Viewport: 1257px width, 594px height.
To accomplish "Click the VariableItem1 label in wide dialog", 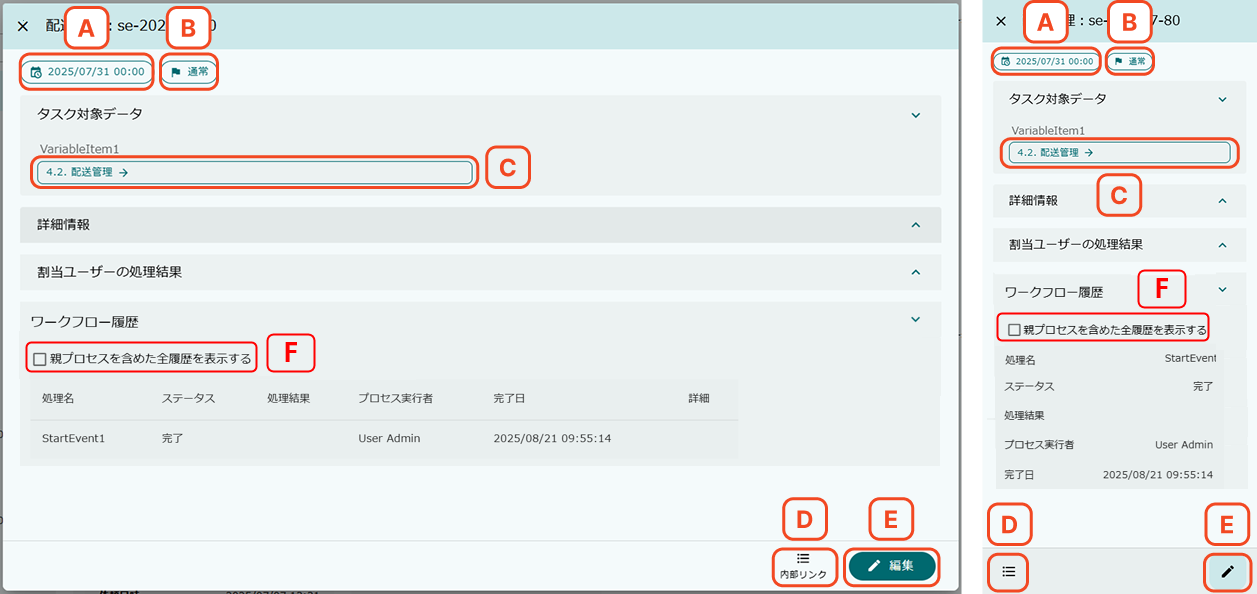I will 79,149.
